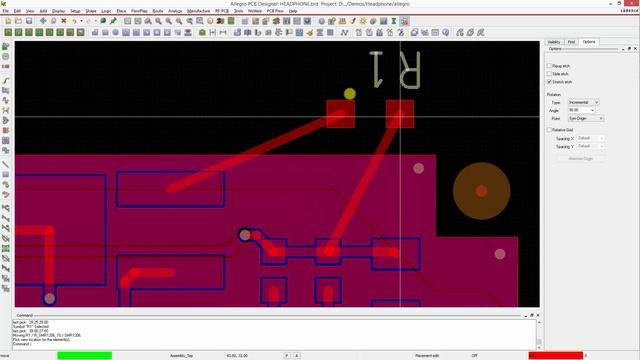Click the Zoom Out magnifier icon
The height and width of the screenshot is (360, 640).
click(179, 21)
